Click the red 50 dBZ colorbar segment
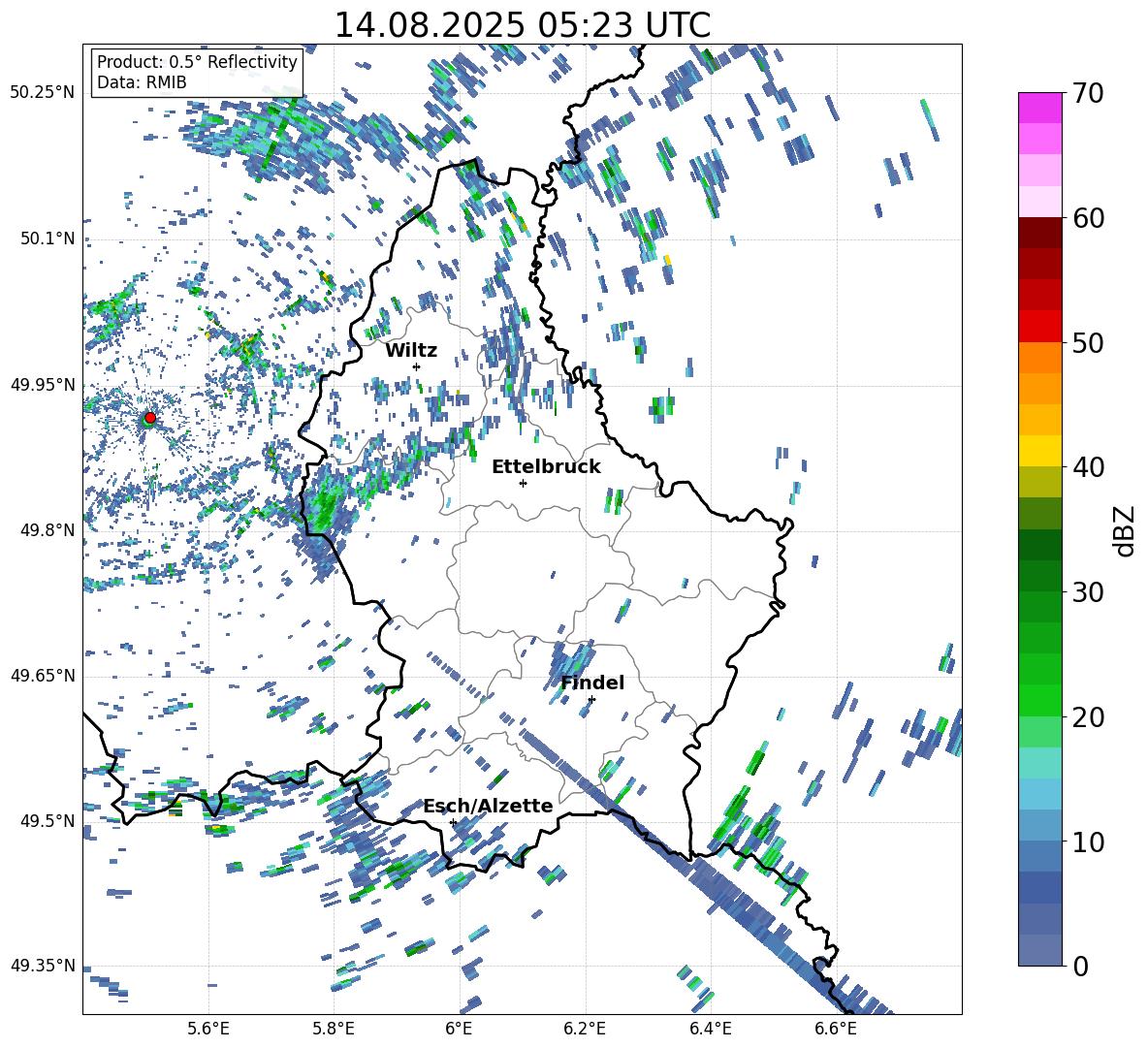This screenshot has width=1148, height=1048. tap(1039, 327)
